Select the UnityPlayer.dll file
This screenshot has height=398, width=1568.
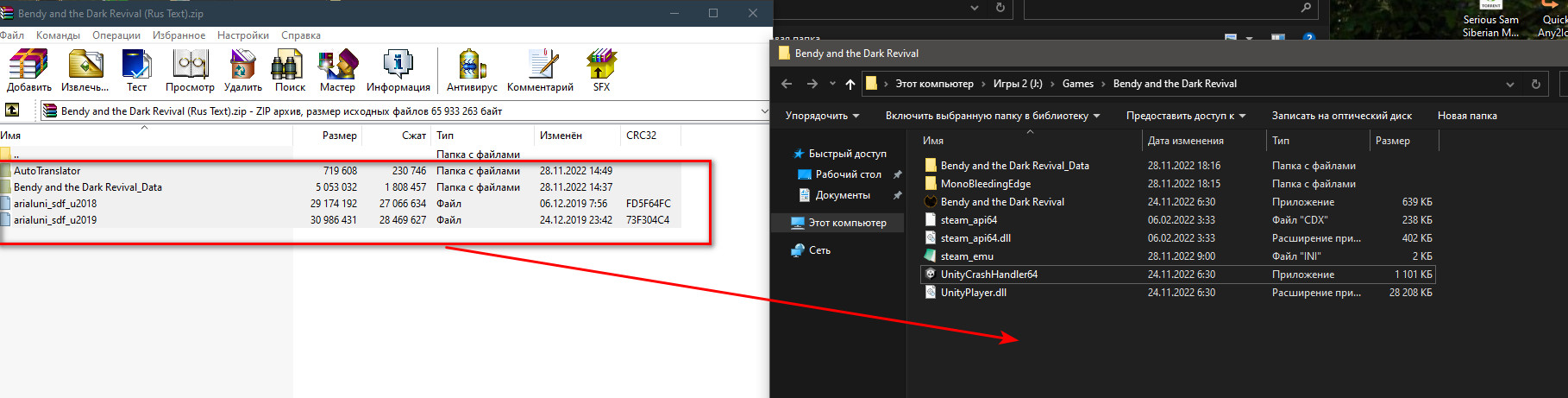pyautogui.click(x=974, y=293)
